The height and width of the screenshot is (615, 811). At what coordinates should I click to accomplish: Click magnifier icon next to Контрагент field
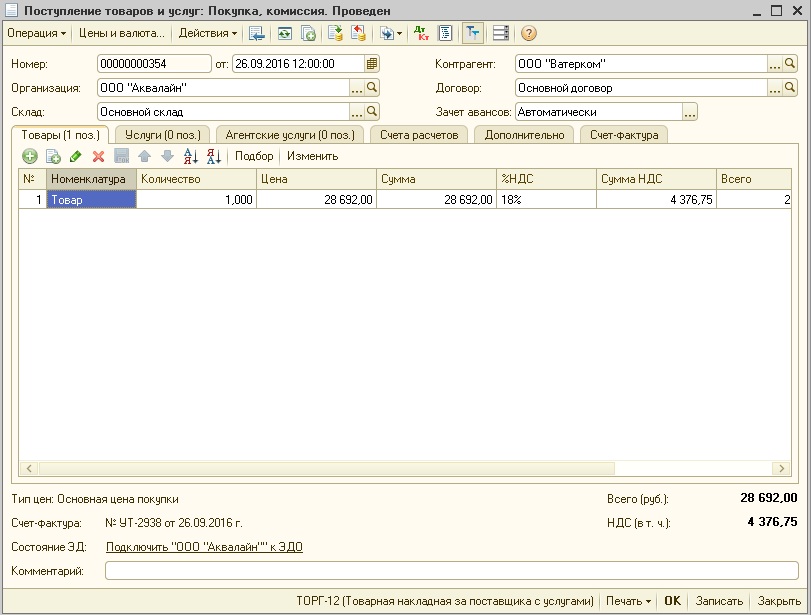791,64
